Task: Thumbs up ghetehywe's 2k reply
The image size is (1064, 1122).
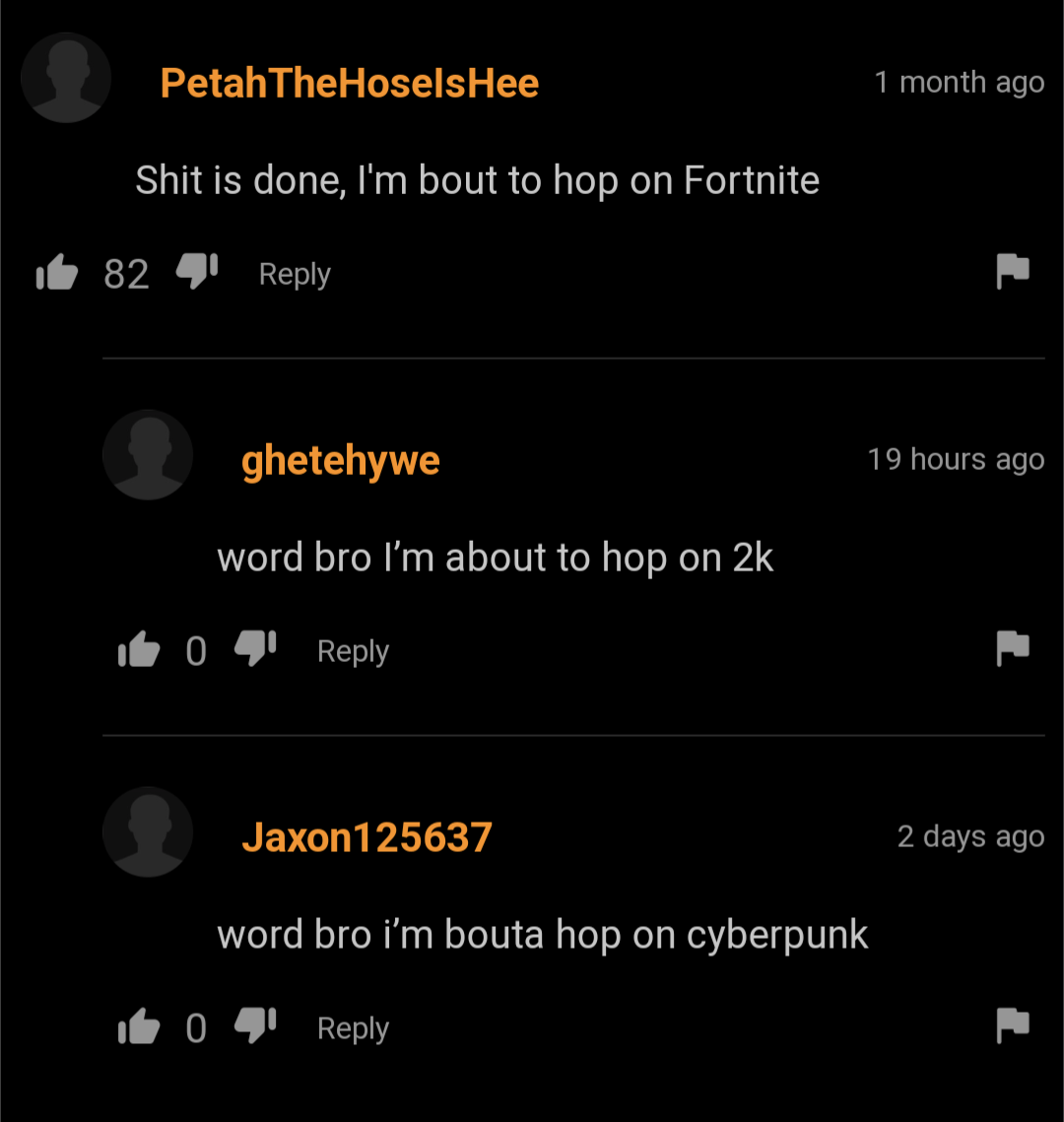Action: point(139,650)
